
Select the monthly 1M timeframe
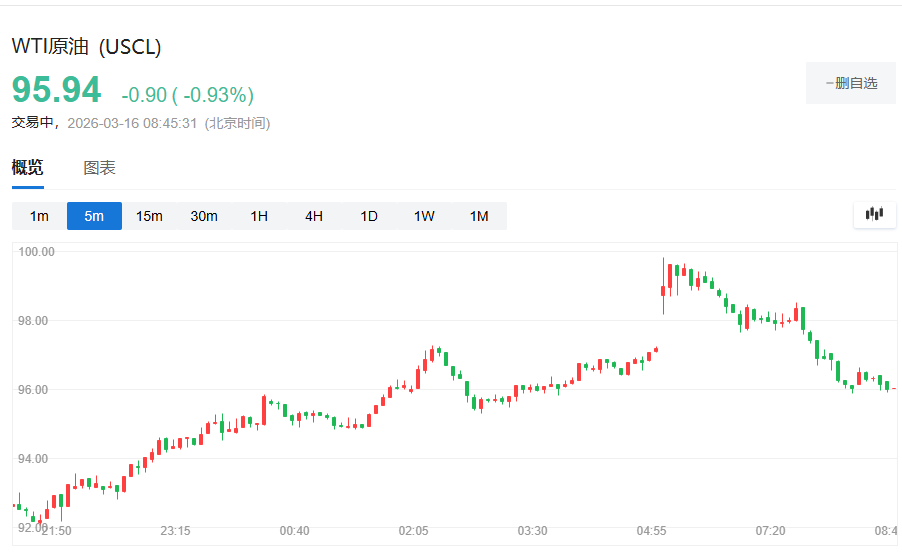pos(479,216)
